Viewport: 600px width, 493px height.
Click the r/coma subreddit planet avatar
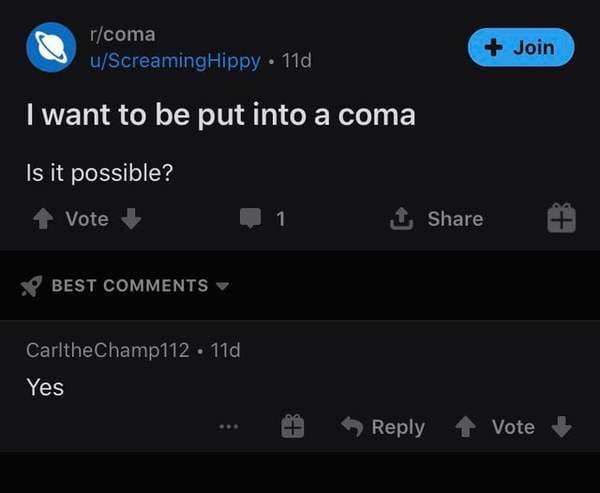pyautogui.click(x=51, y=47)
